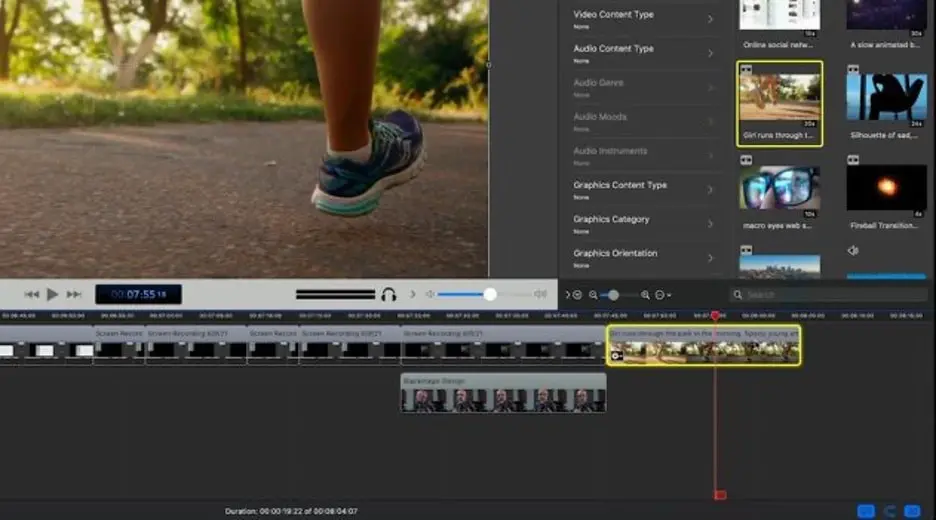Image resolution: width=936 pixels, height=520 pixels.
Task: Click the rewind playback button
Action: coord(32,294)
